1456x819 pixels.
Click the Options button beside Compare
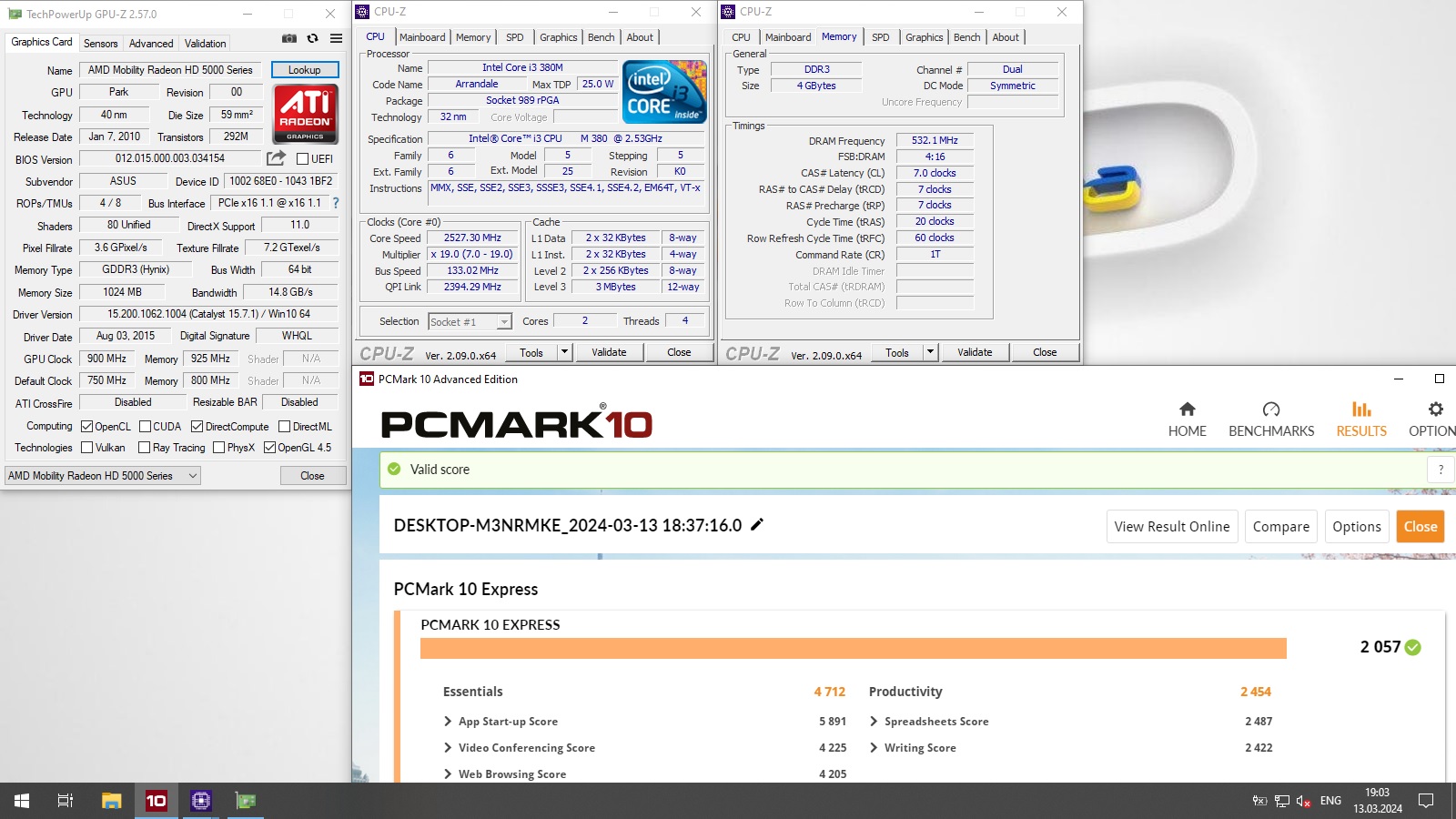pos(1357,526)
